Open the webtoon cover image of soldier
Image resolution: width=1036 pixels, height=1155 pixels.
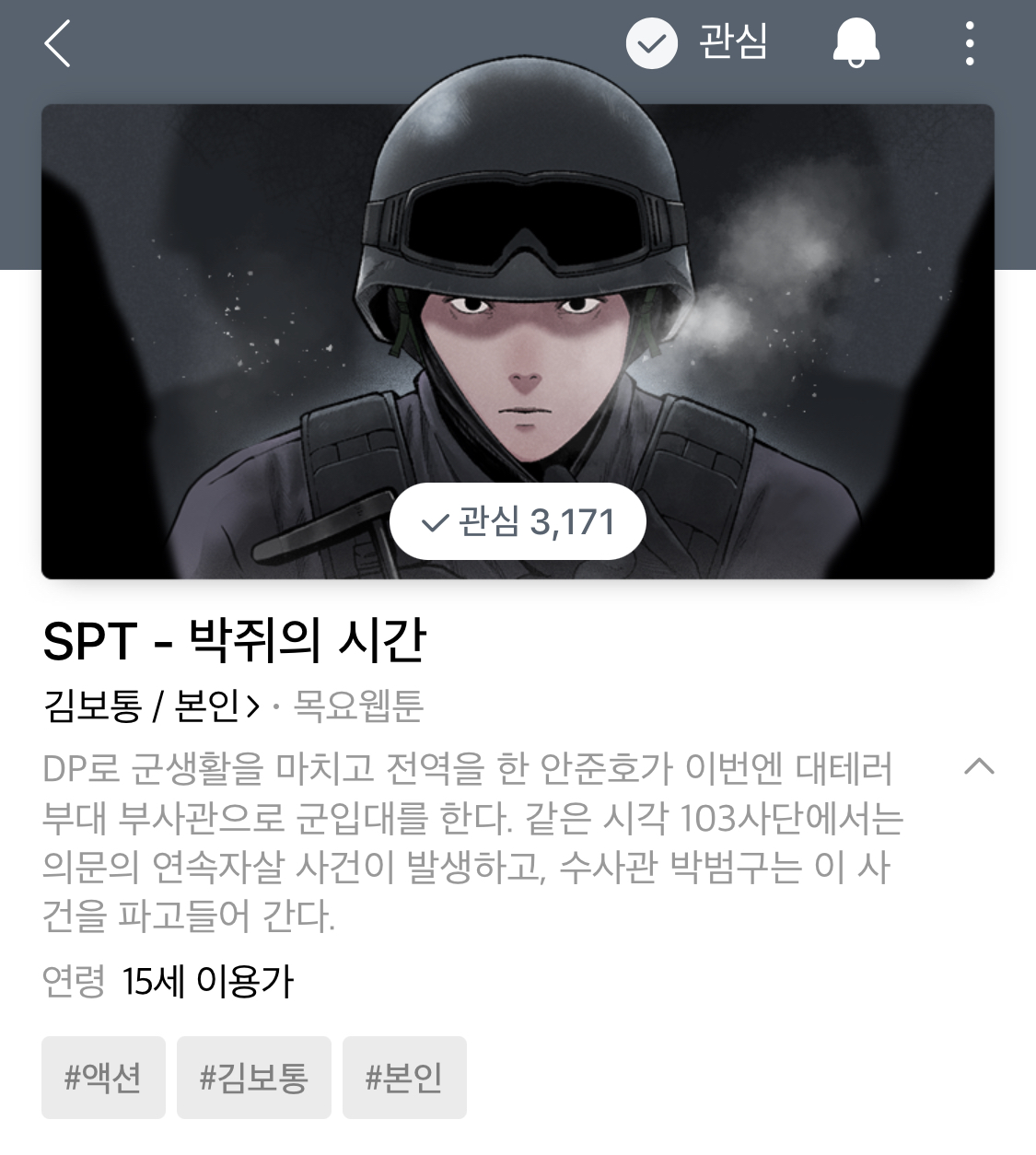pyautogui.click(x=518, y=342)
